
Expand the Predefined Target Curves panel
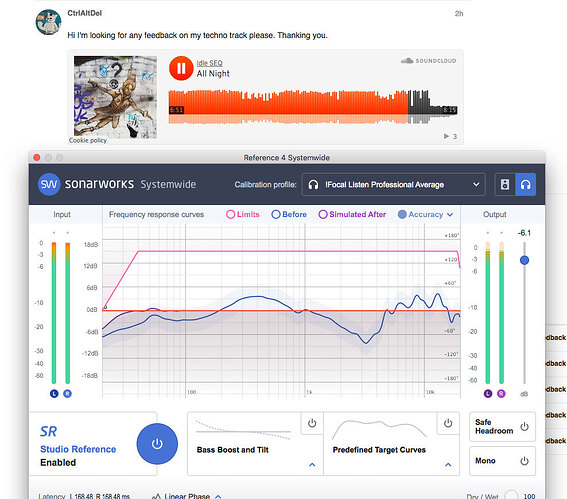[448, 465]
